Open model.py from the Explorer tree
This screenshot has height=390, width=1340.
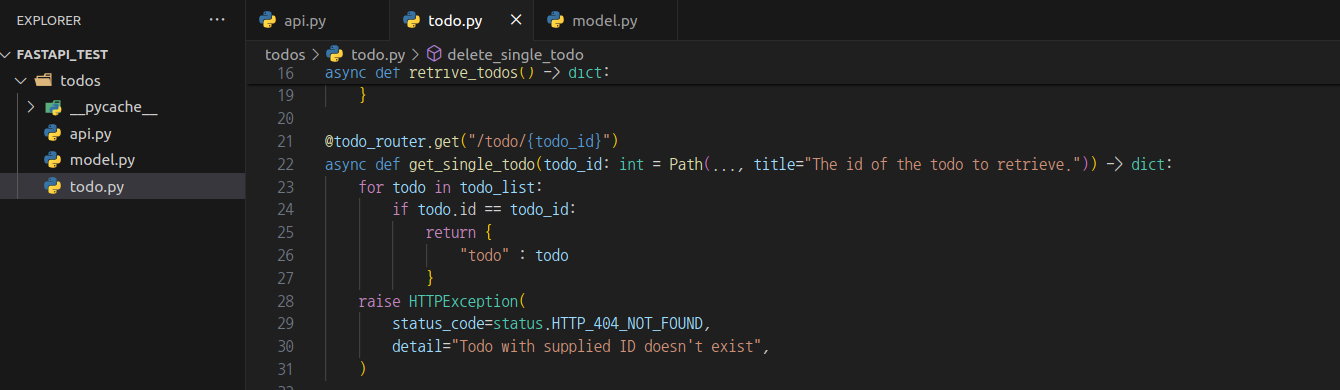tap(102, 159)
